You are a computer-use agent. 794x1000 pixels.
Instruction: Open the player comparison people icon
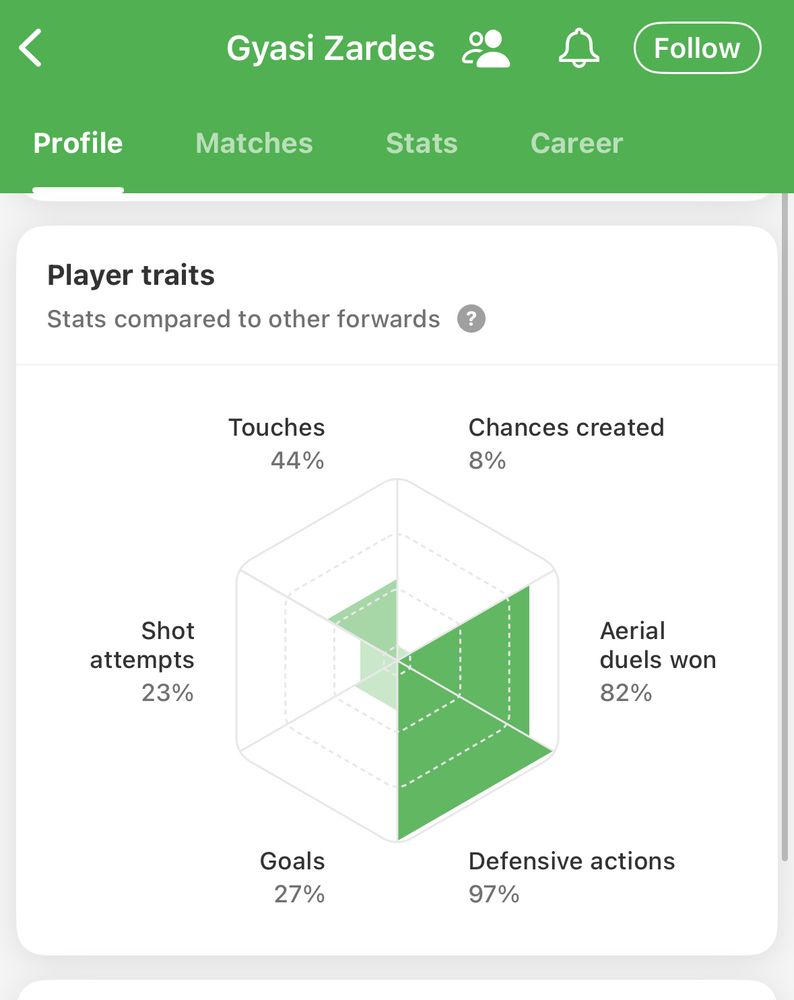pos(486,48)
